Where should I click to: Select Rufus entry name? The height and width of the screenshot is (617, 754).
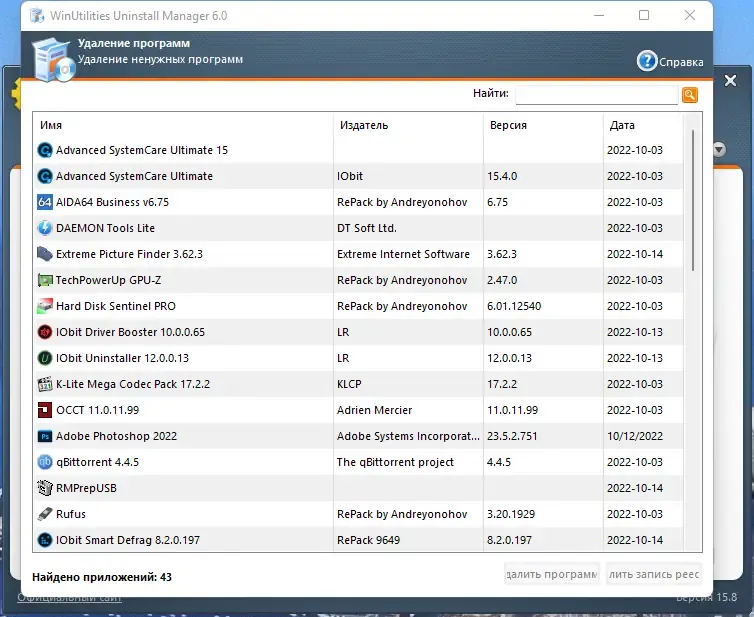point(71,514)
